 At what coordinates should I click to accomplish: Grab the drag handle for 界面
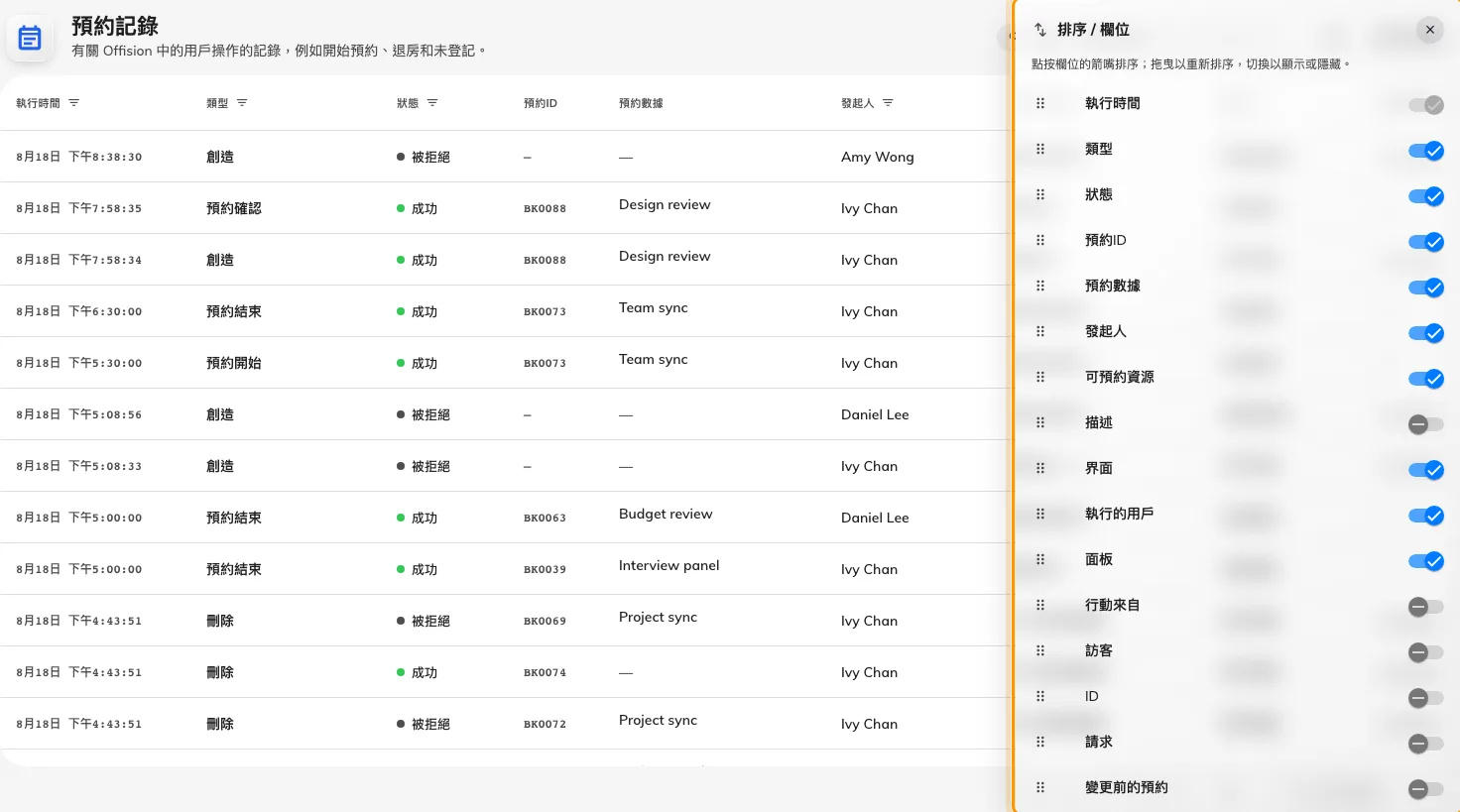(1040, 468)
